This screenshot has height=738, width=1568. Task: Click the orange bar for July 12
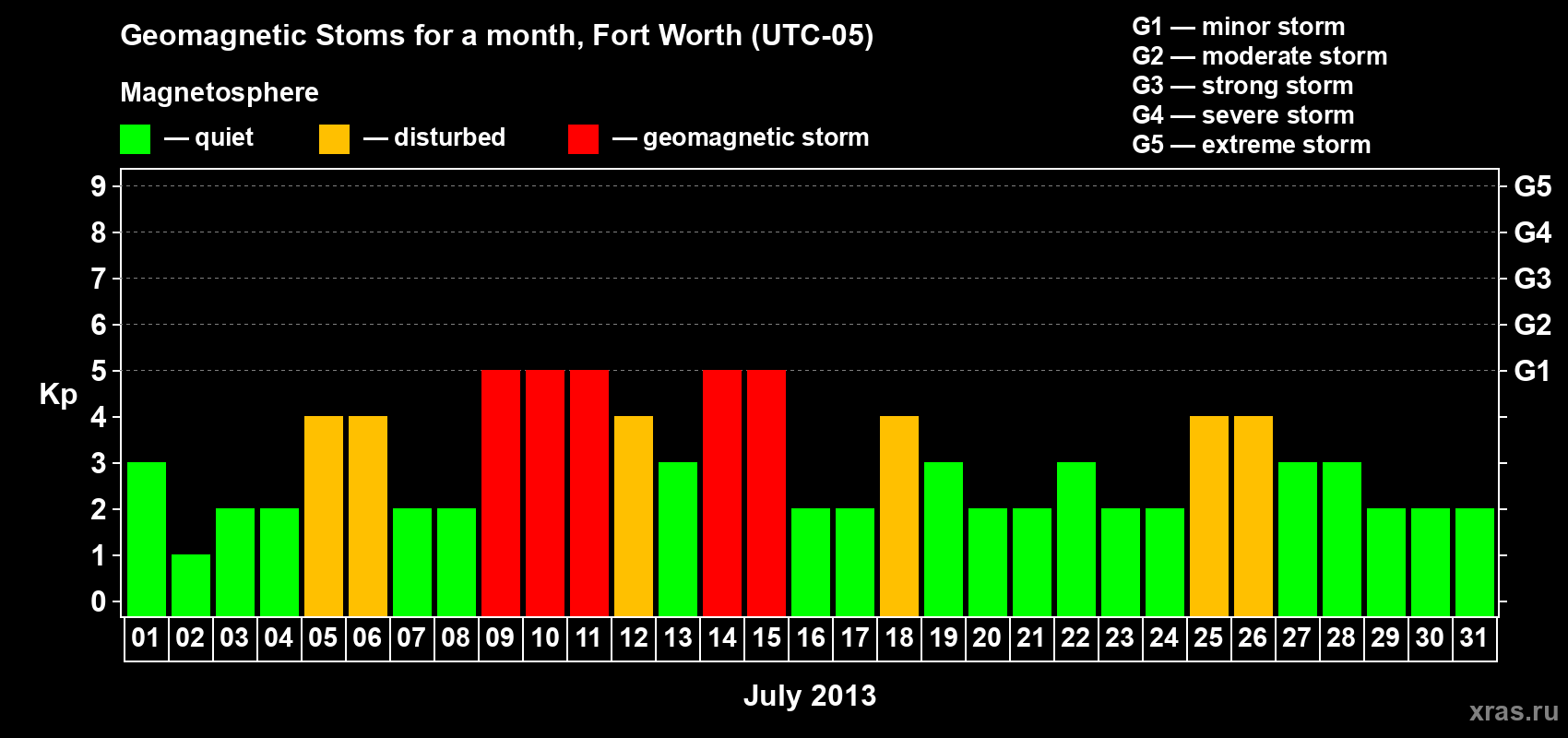[x=634, y=516]
